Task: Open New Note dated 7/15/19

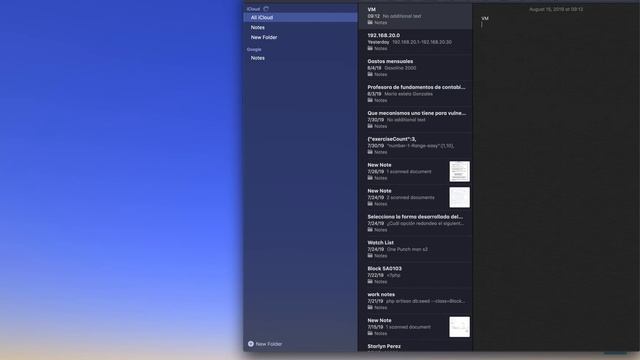Action: pos(416,327)
